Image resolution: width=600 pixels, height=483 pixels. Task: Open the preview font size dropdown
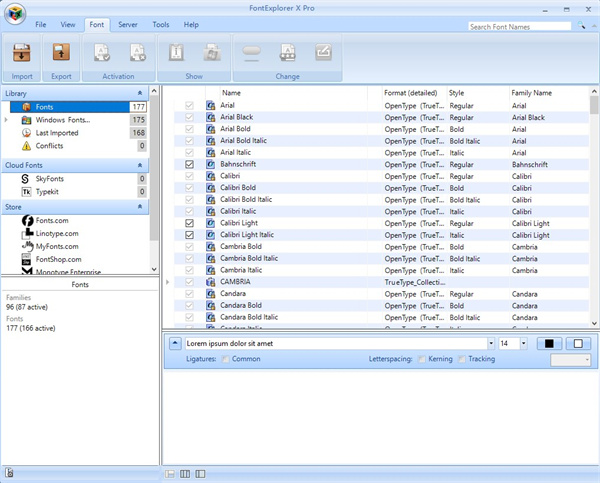tap(523, 344)
